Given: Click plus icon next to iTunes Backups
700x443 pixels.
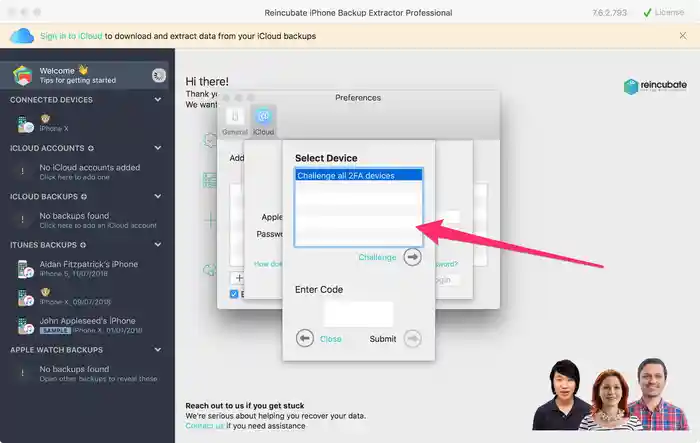Looking at the screenshot, I should click(x=83, y=245).
